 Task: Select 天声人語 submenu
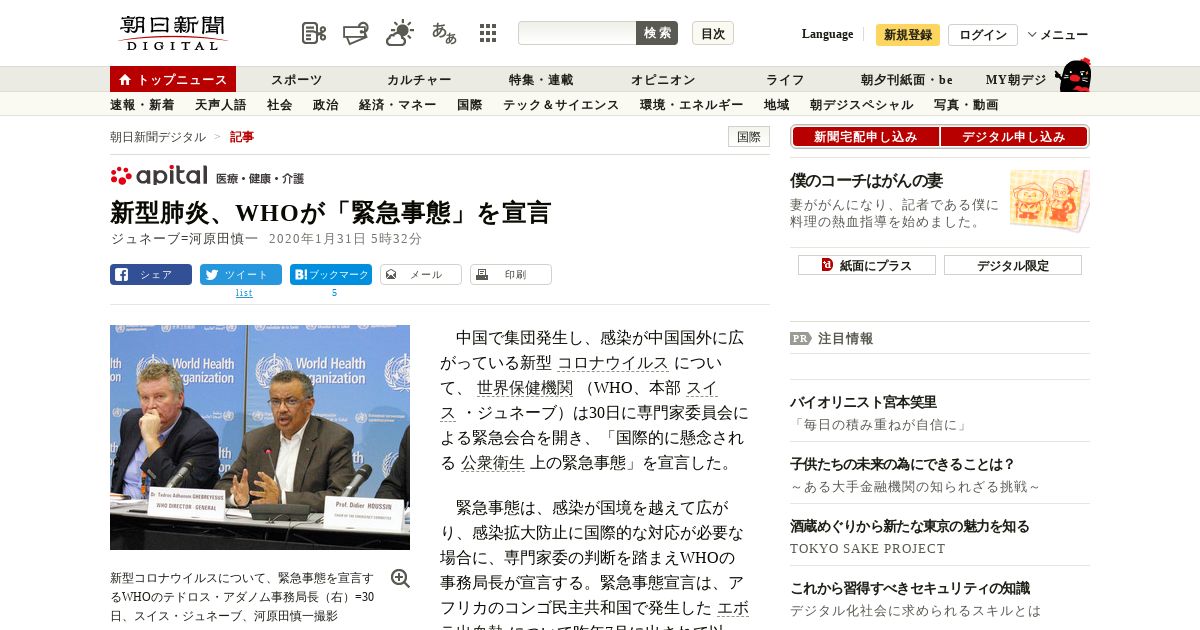[x=220, y=104]
